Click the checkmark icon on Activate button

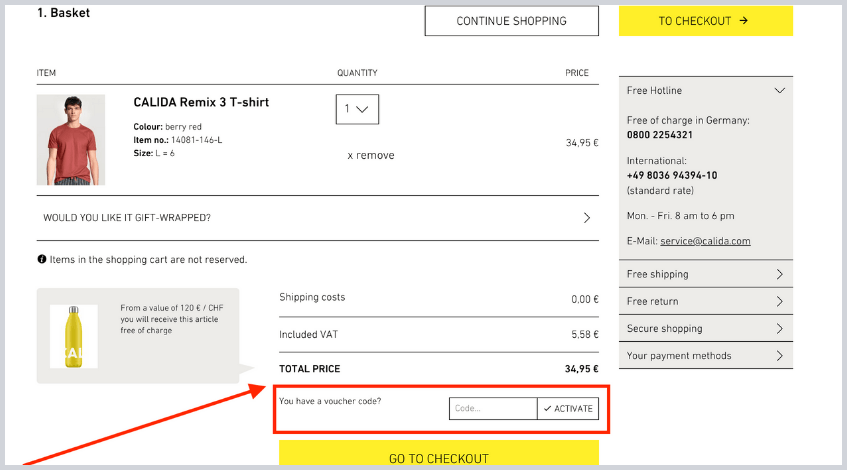pyautogui.click(x=548, y=408)
